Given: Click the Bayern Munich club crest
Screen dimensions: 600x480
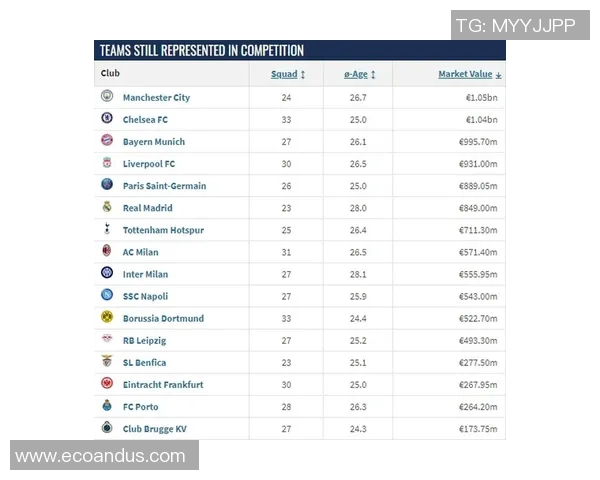Looking at the screenshot, I should 107,141.
